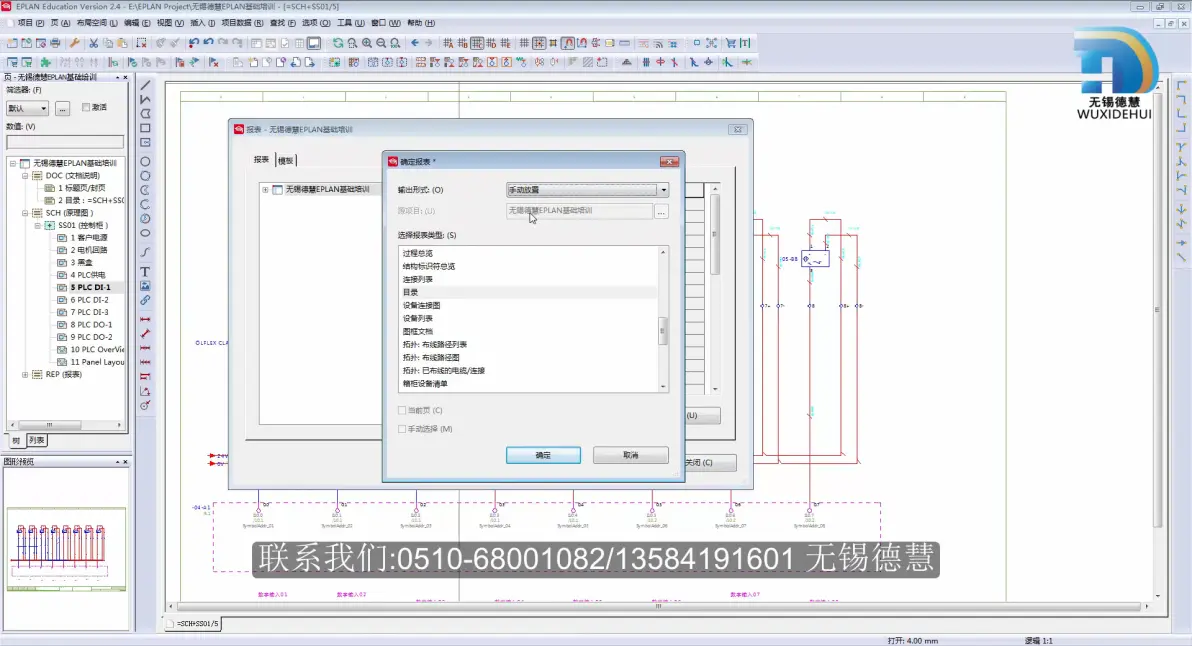Click the zoom in magnifier icon

tap(366, 43)
